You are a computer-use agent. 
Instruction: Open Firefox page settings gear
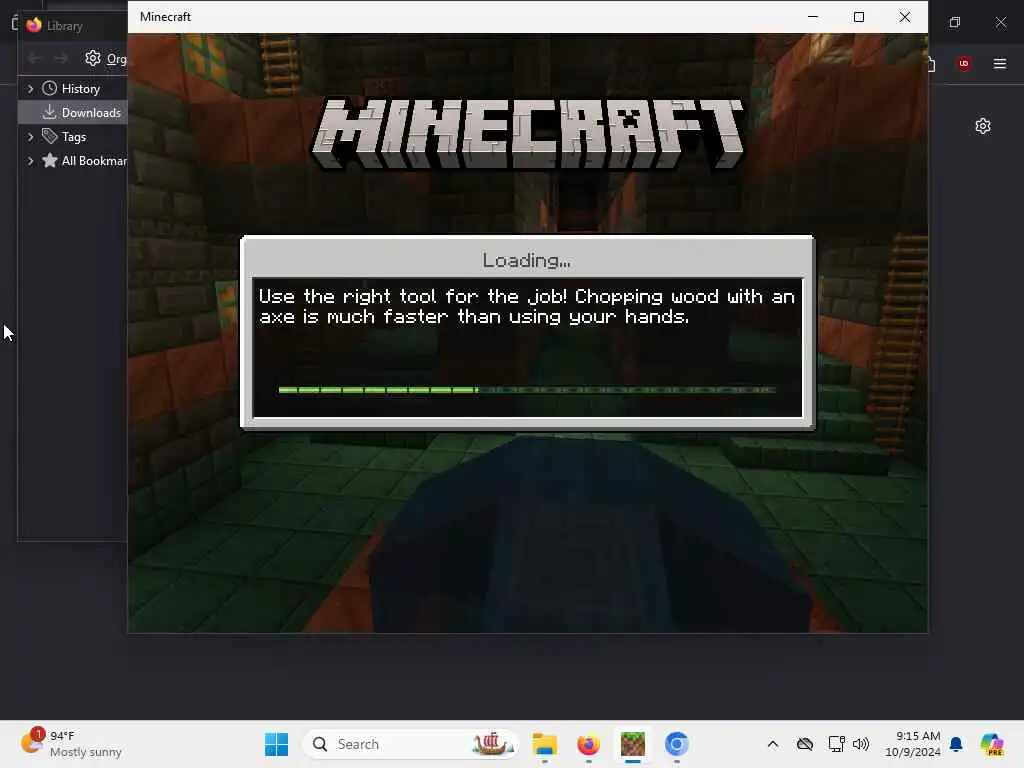tap(983, 126)
